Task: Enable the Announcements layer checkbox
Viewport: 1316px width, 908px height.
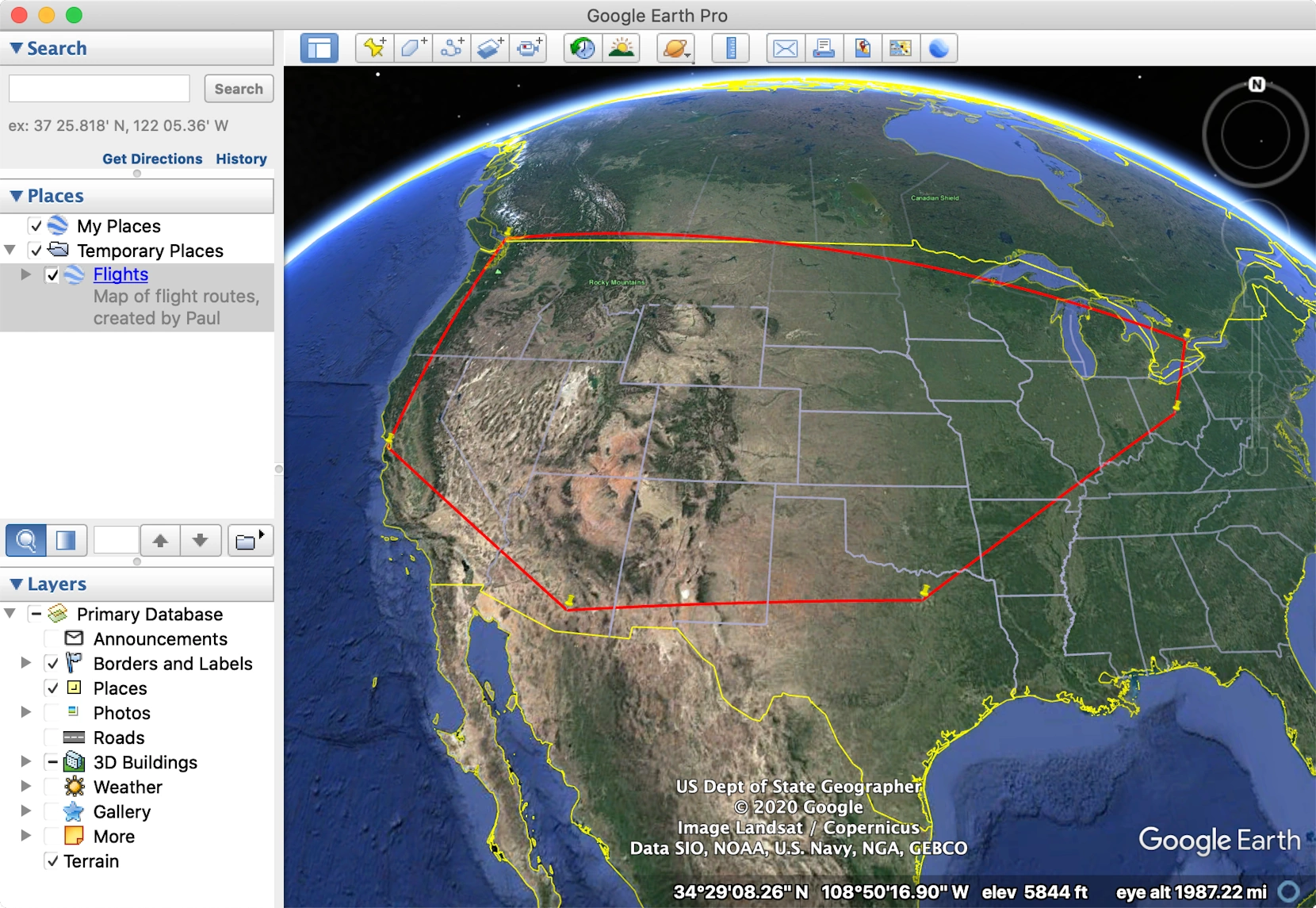Action: click(52, 639)
